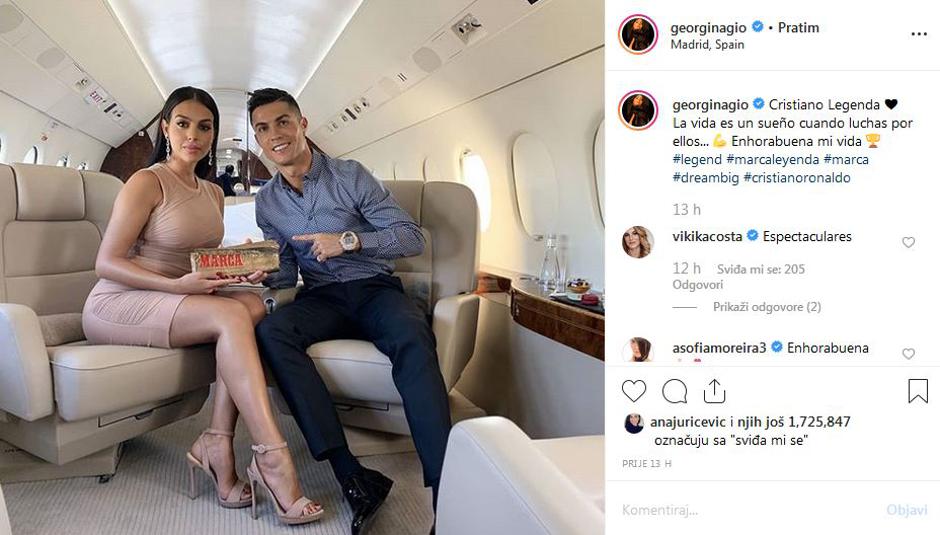
Task: Like the post with the heart icon
Action: [634, 391]
